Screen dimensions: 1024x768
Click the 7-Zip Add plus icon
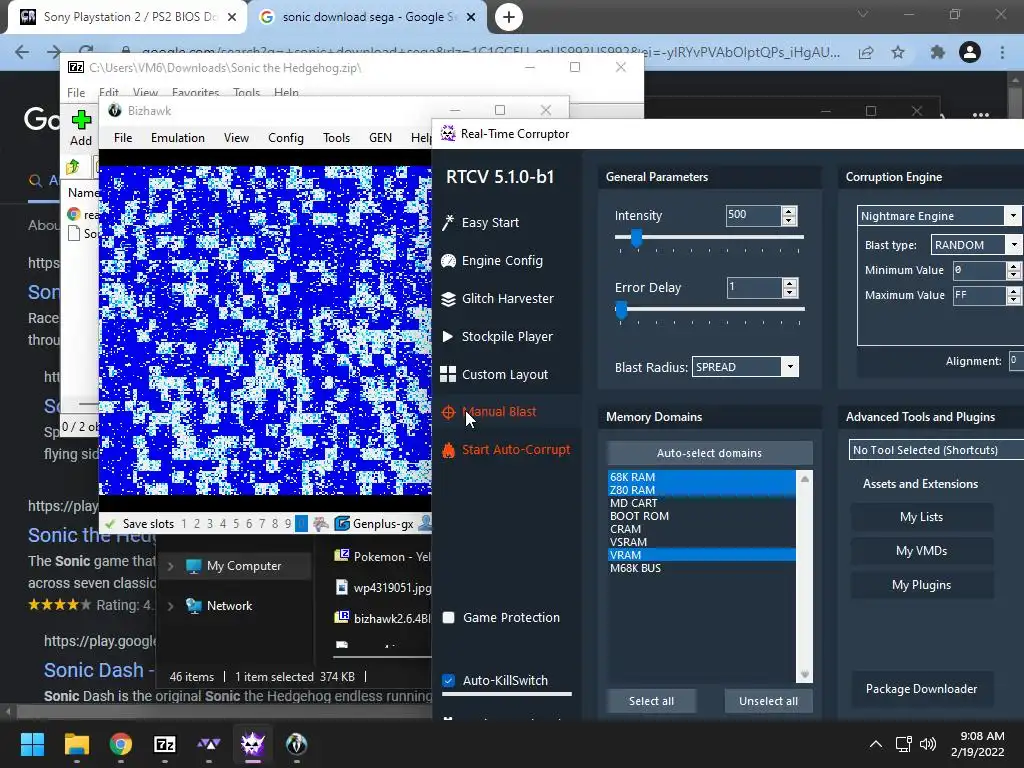81,120
